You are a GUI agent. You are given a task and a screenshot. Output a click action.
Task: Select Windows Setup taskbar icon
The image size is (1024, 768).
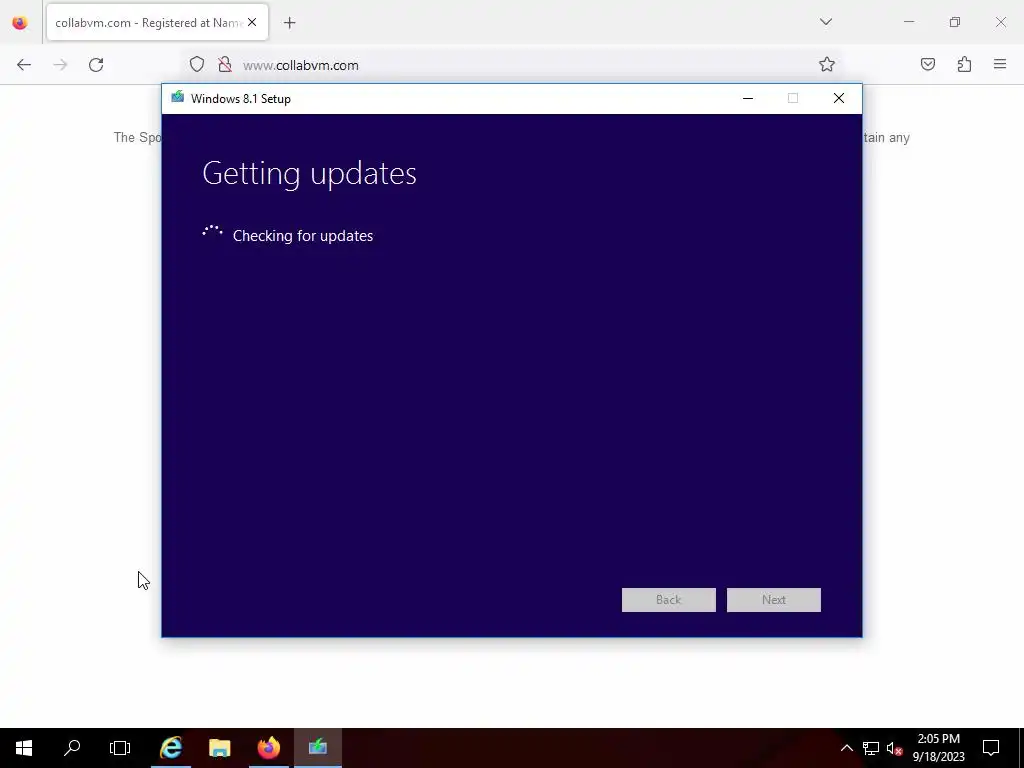[318, 748]
